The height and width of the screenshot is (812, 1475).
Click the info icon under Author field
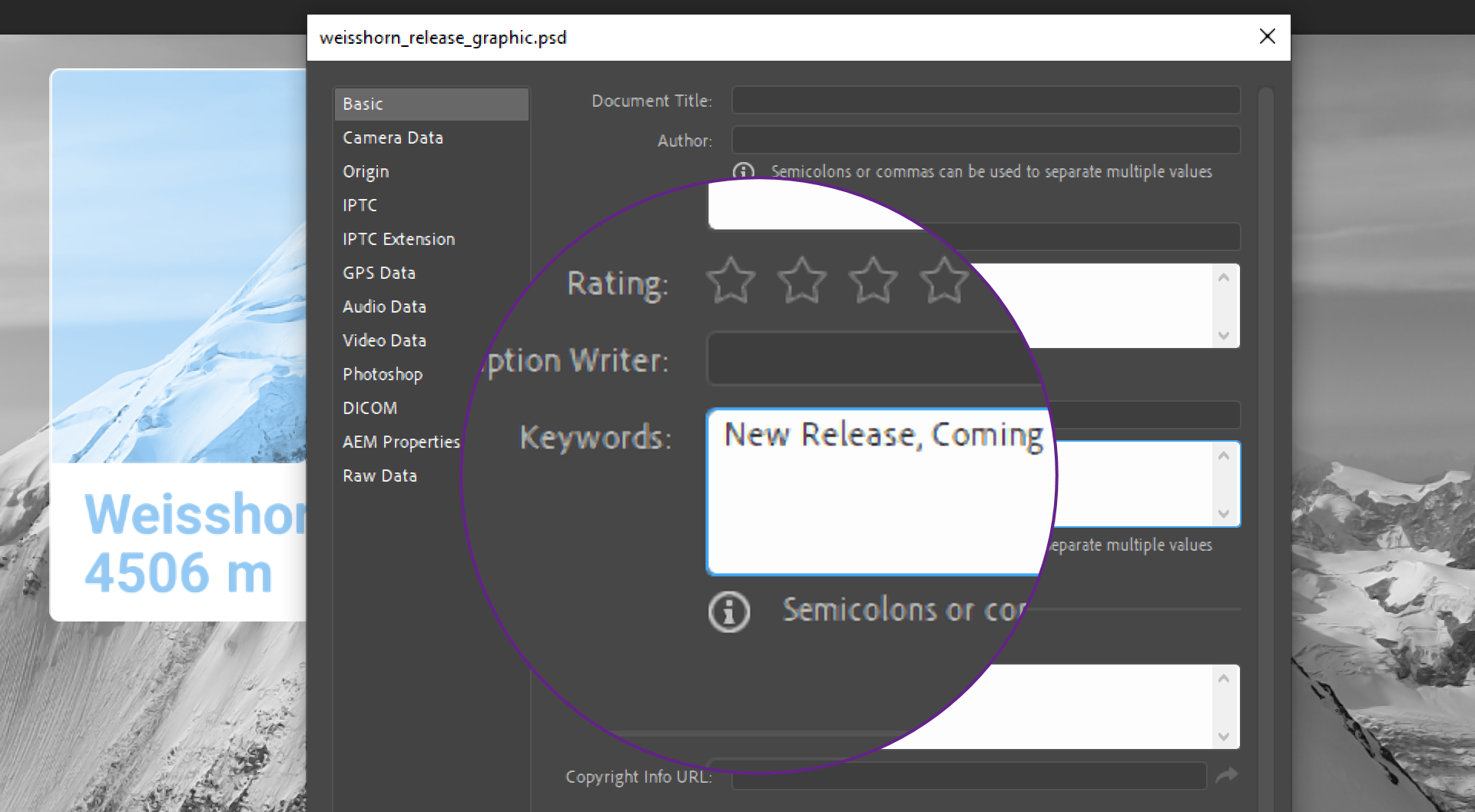point(743,171)
